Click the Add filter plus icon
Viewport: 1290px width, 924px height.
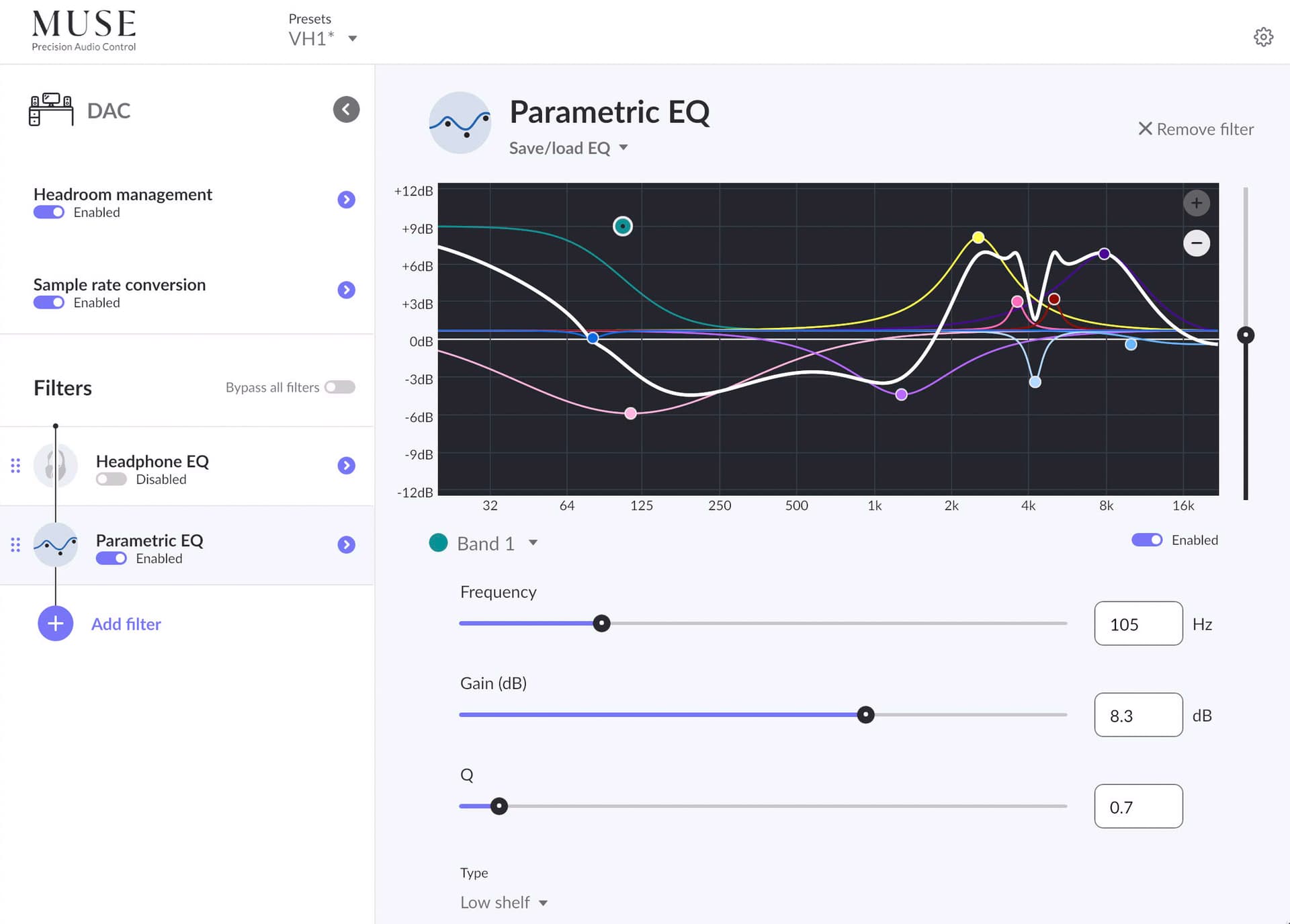click(x=56, y=624)
